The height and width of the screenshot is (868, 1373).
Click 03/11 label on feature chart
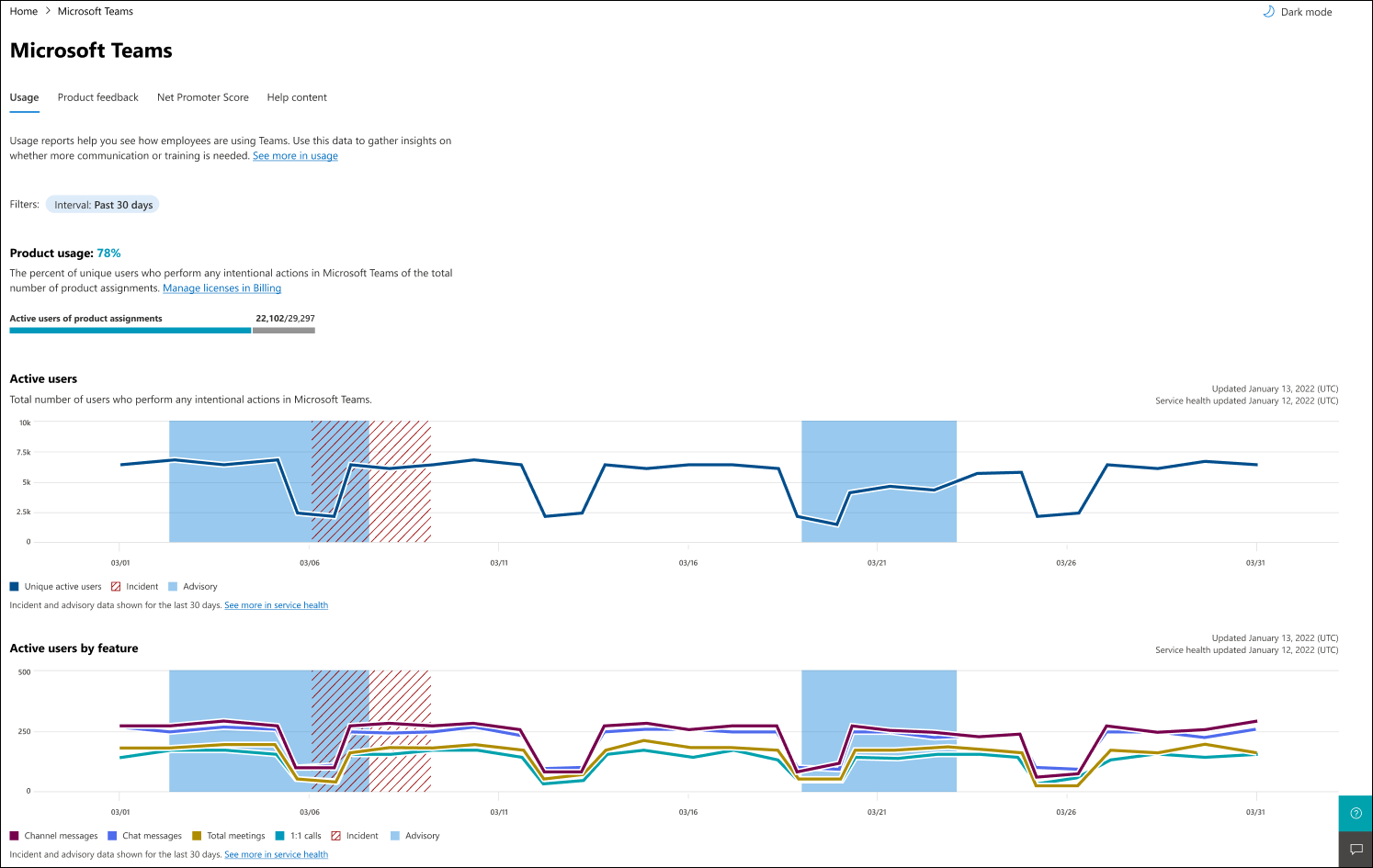click(499, 812)
